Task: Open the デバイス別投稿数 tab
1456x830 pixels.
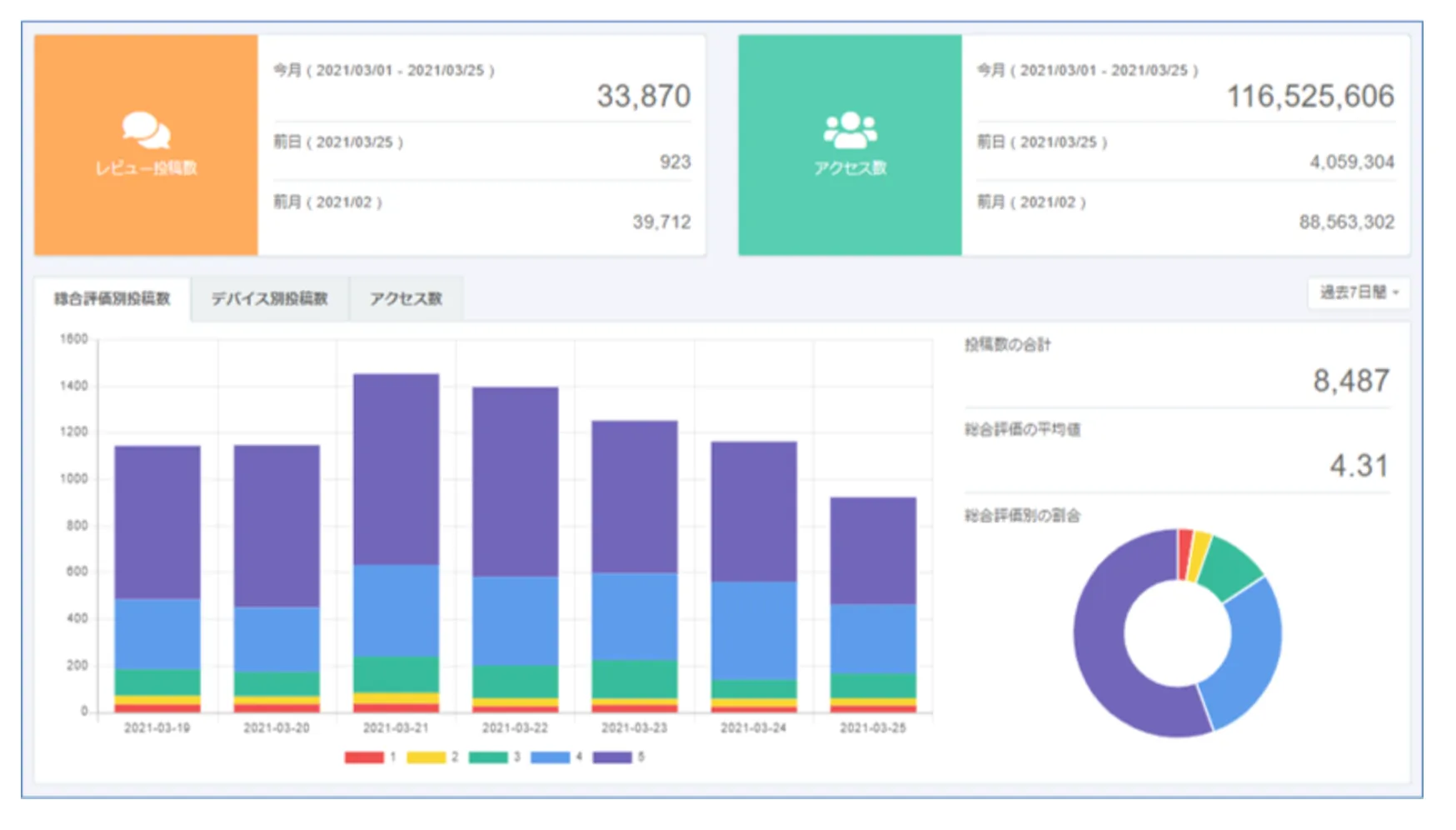Action: point(269,298)
